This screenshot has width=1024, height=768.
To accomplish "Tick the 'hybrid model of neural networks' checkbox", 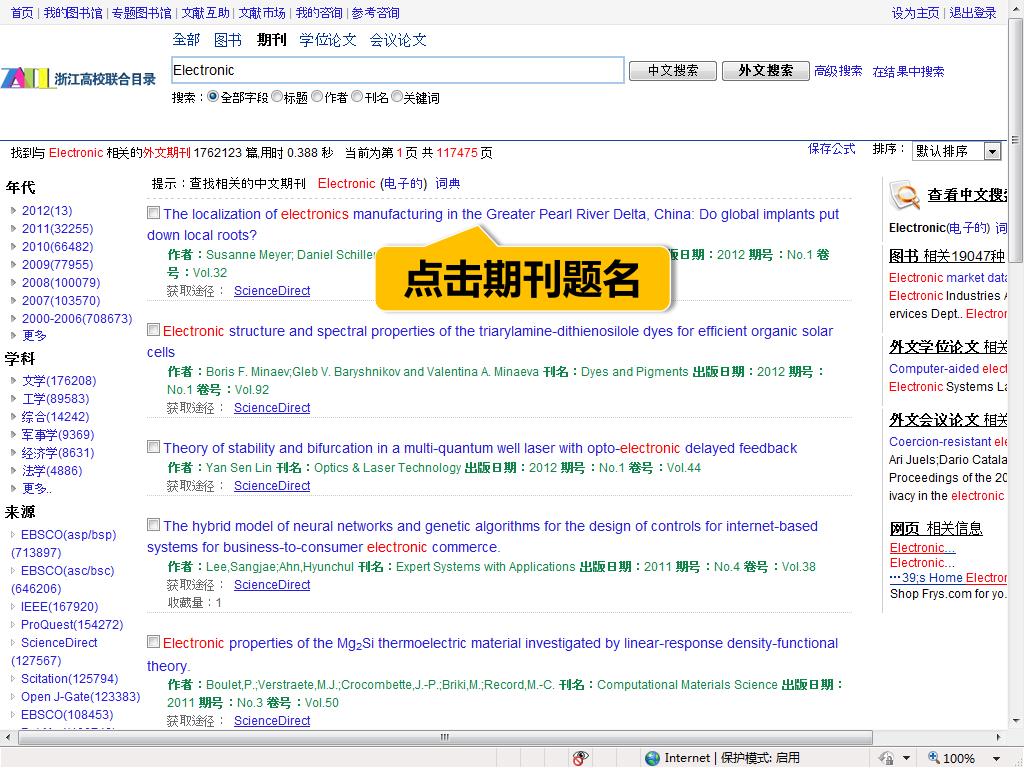I will (x=153, y=525).
